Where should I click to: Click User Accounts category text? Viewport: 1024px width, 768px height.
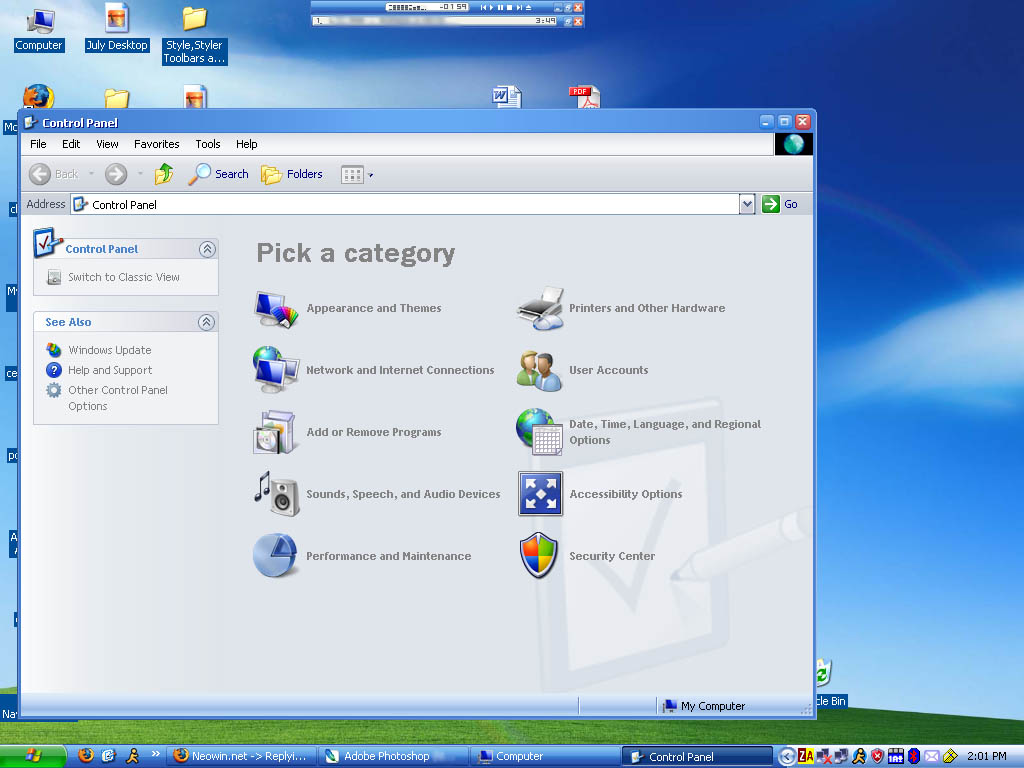609,370
